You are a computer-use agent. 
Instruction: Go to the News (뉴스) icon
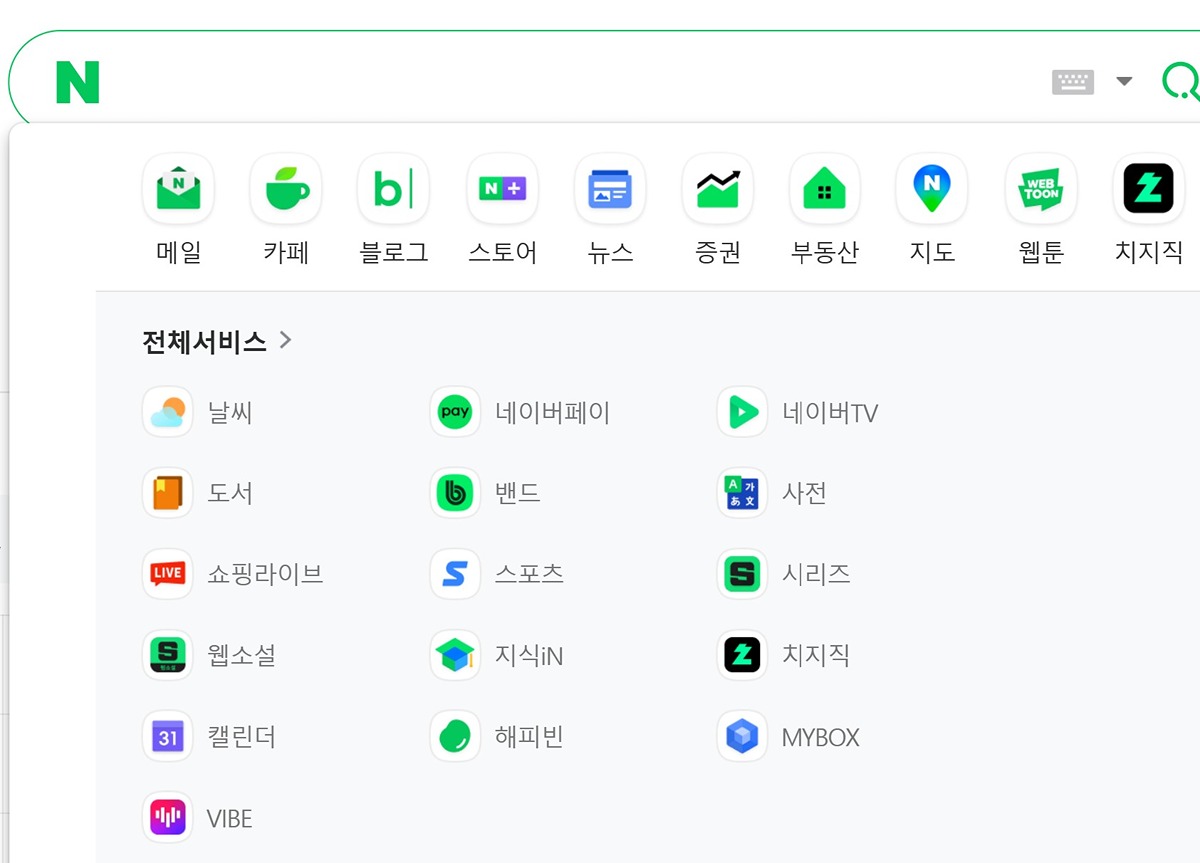click(x=610, y=189)
